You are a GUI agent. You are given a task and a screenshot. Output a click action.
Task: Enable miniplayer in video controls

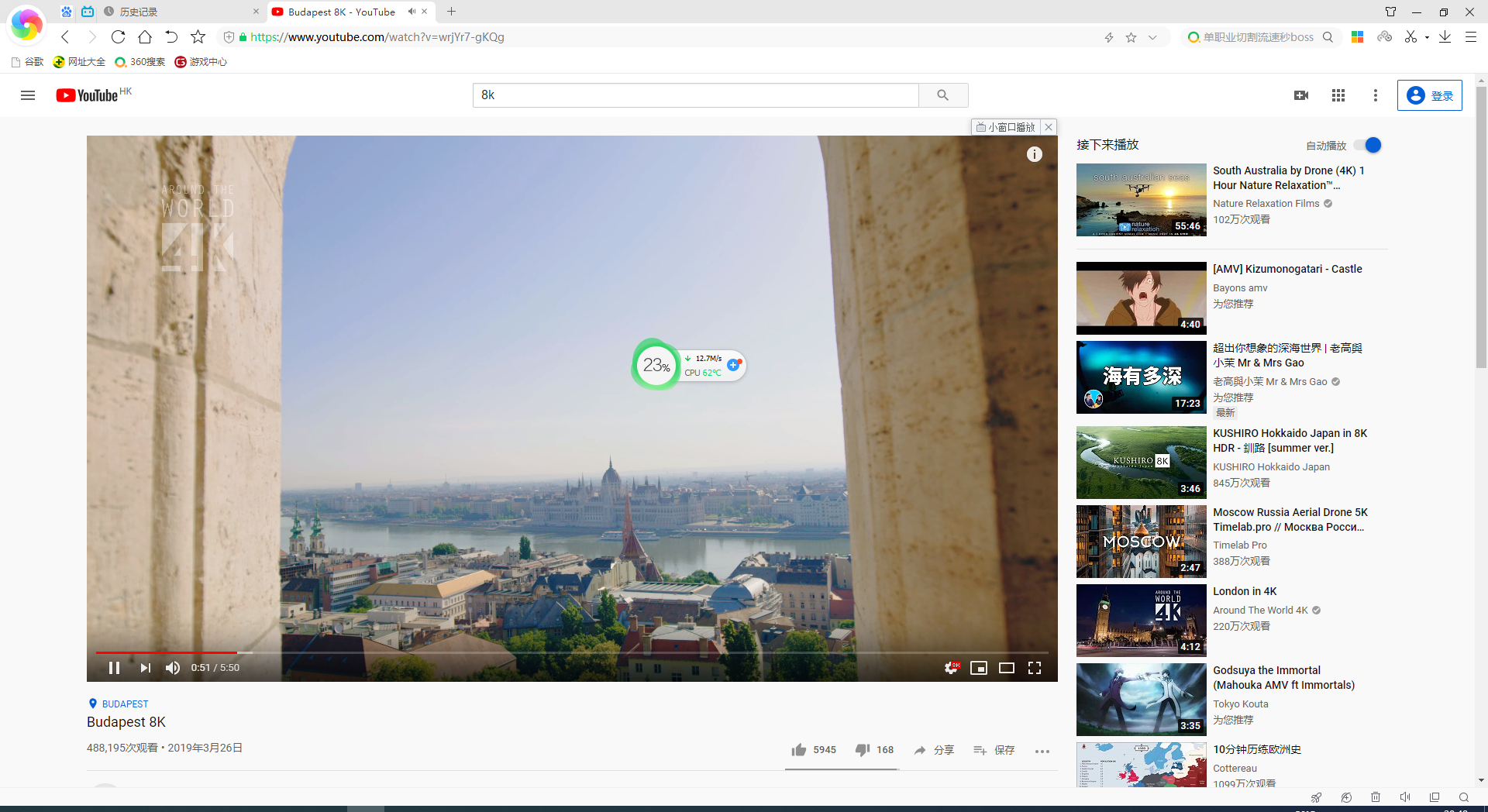pyautogui.click(x=979, y=668)
